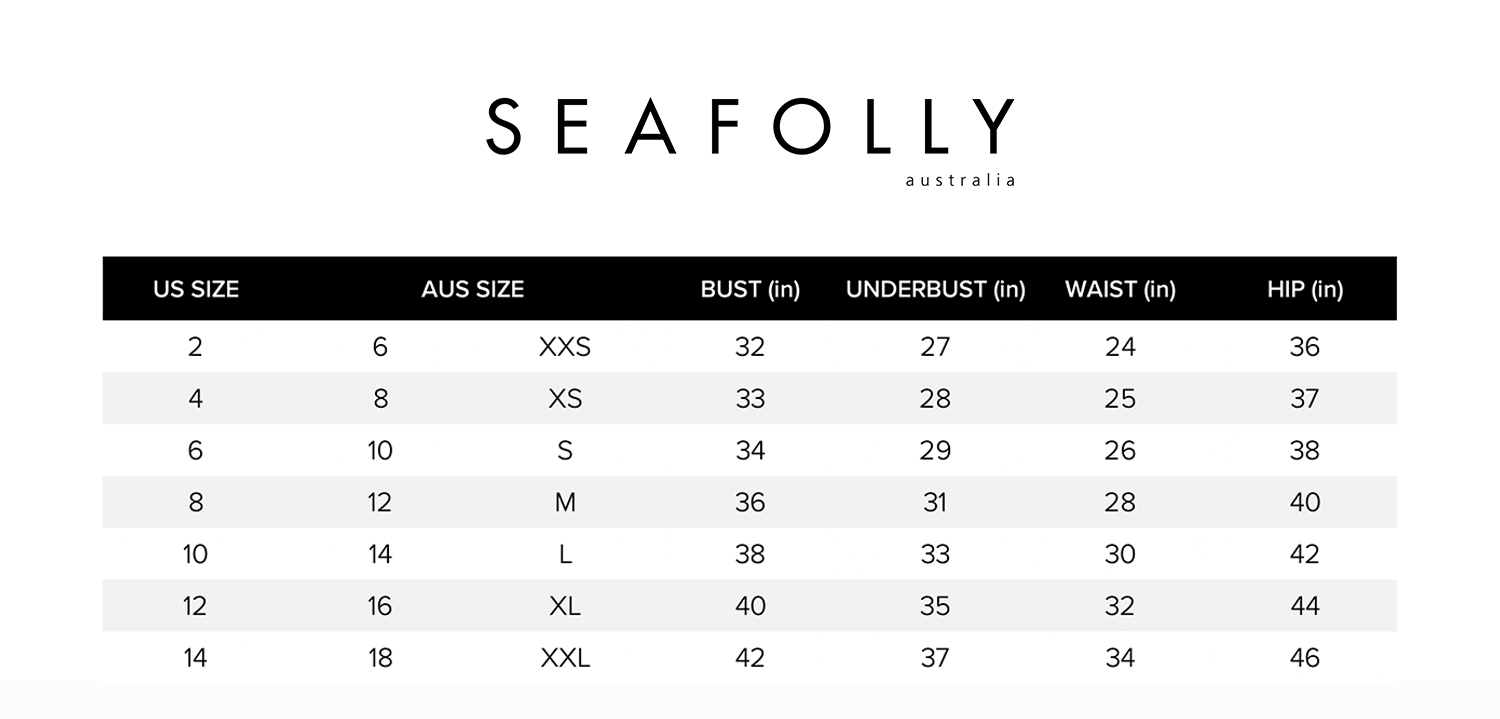Click the UNDERBUST (in) column header
The width and height of the screenshot is (1500, 719).
click(x=935, y=290)
